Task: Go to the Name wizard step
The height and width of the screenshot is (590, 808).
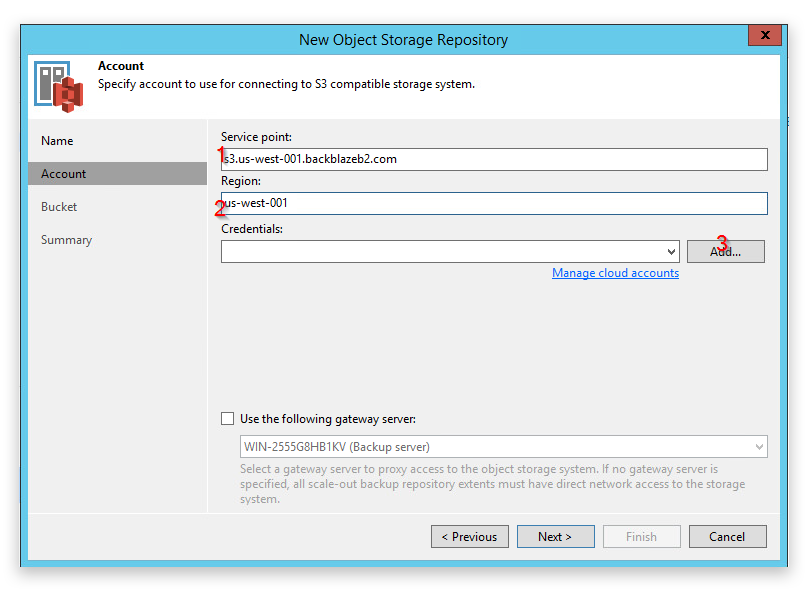Action: pyautogui.click(x=57, y=141)
